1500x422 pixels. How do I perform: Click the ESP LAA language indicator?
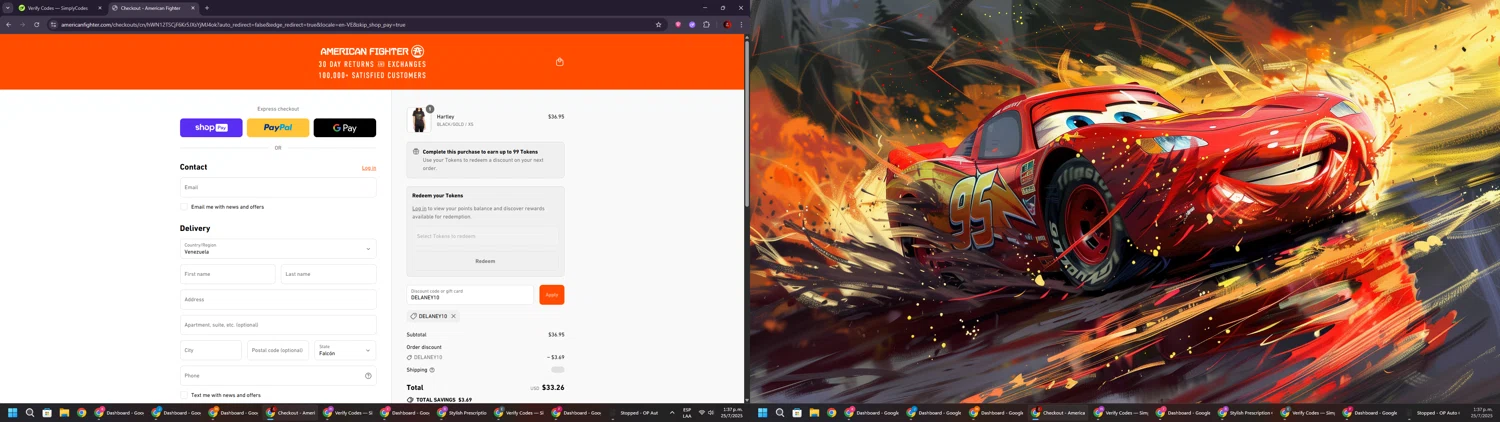coord(687,413)
